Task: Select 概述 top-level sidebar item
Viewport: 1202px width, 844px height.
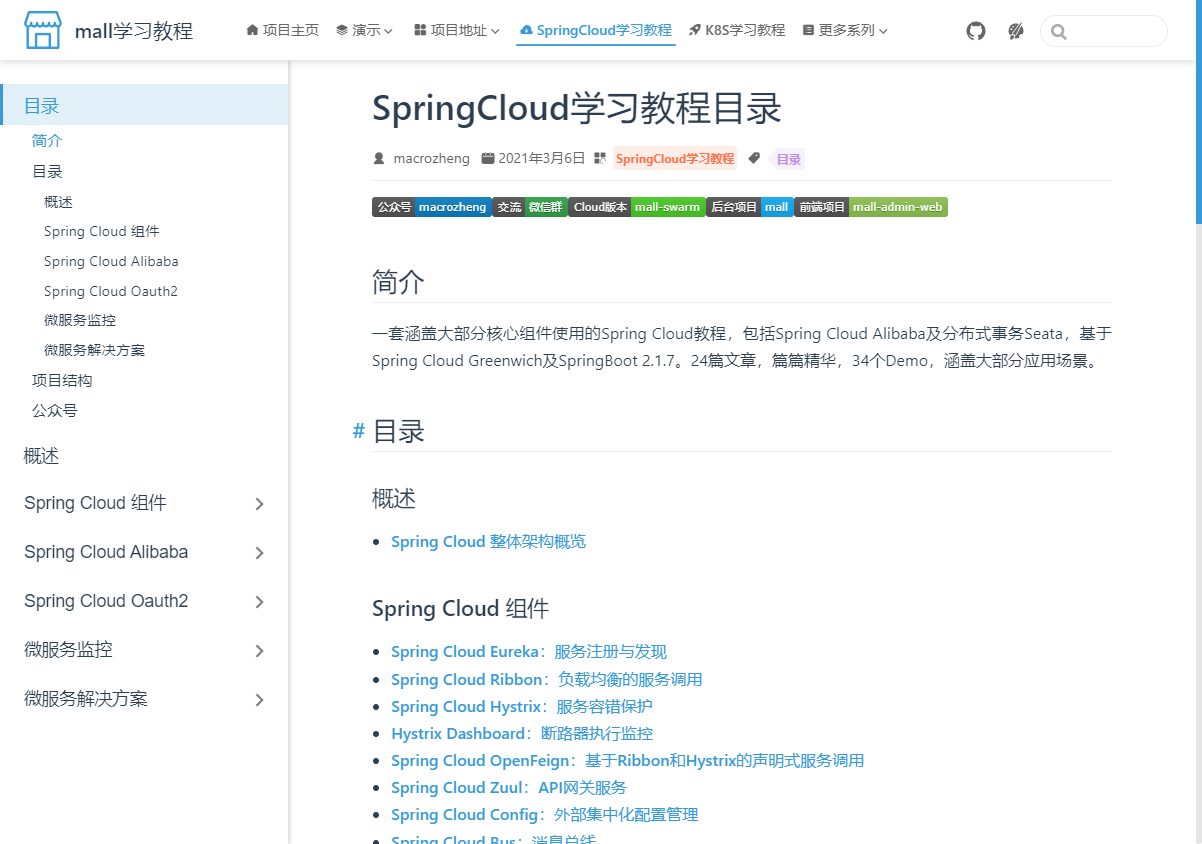Action: point(42,456)
